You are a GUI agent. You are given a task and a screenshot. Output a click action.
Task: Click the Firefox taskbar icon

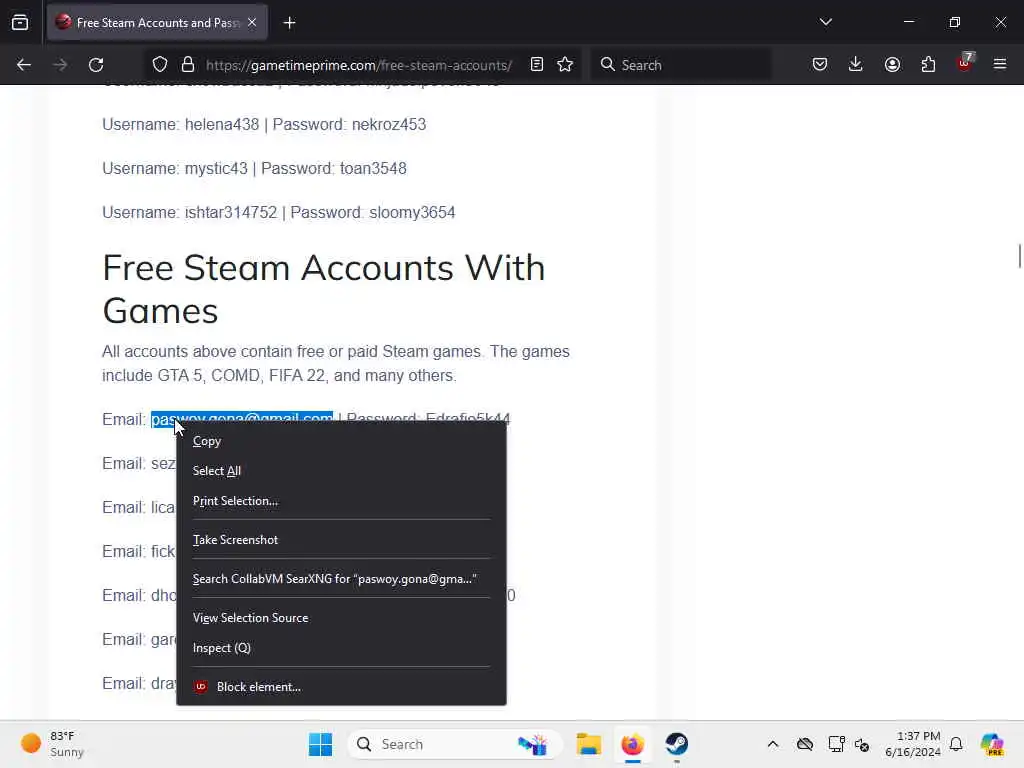click(632, 744)
